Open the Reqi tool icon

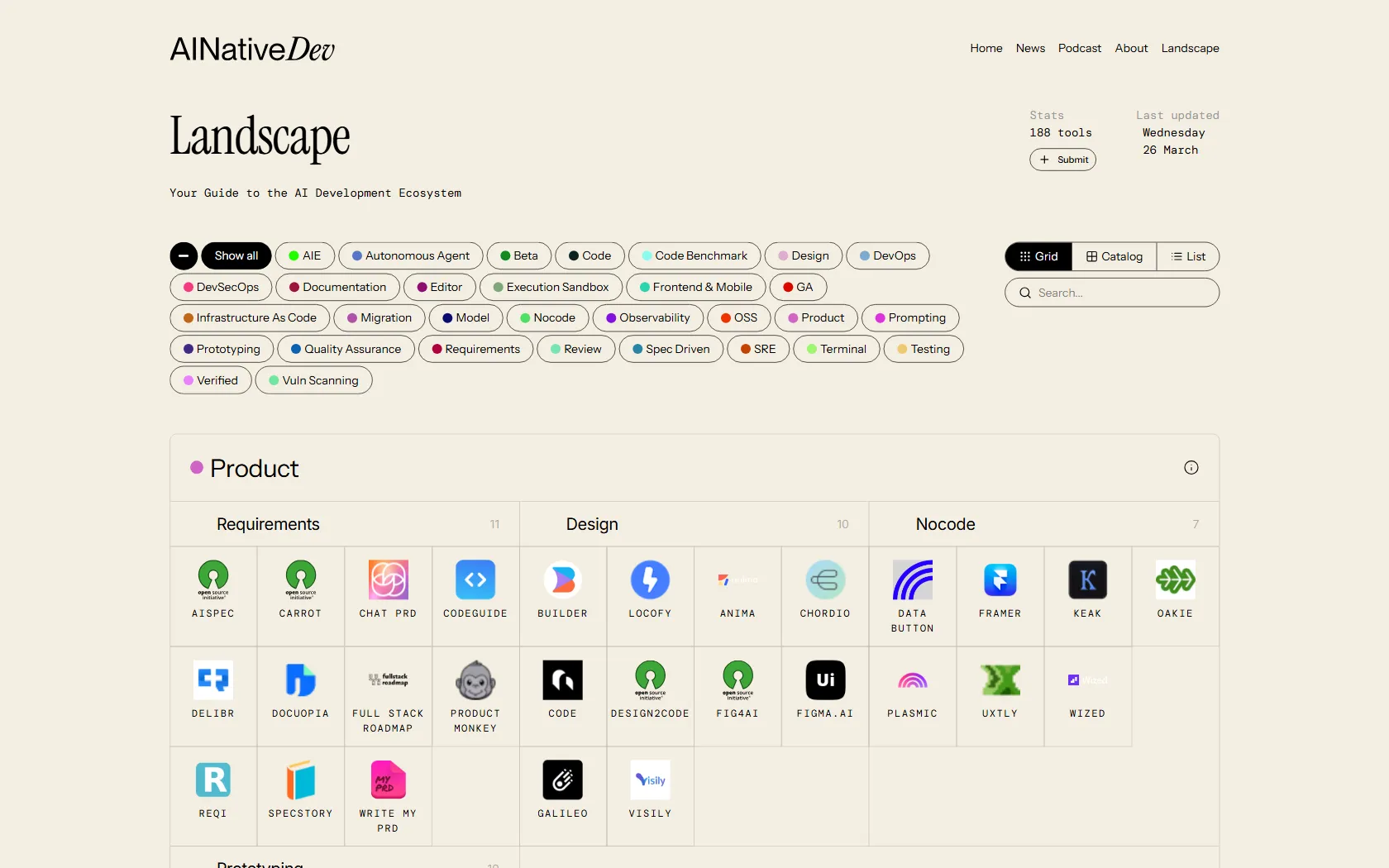click(x=213, y=780)
